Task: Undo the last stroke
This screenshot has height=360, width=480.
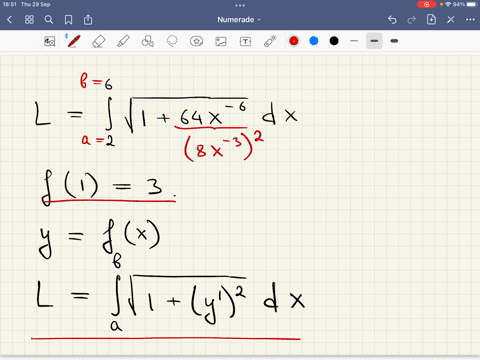Action: [x=392, y=20]
